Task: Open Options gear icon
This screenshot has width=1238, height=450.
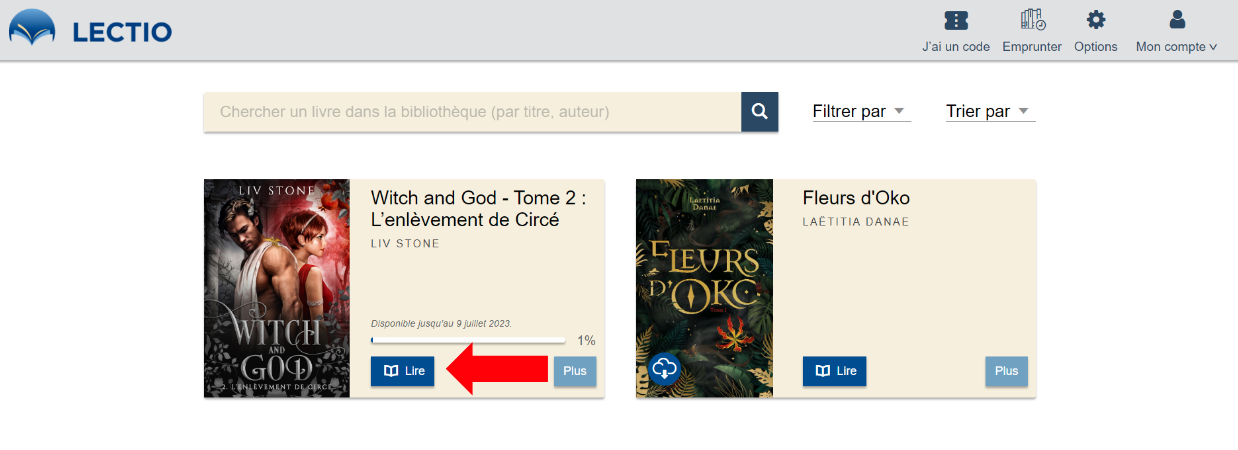Action: tap(1096, 20)
